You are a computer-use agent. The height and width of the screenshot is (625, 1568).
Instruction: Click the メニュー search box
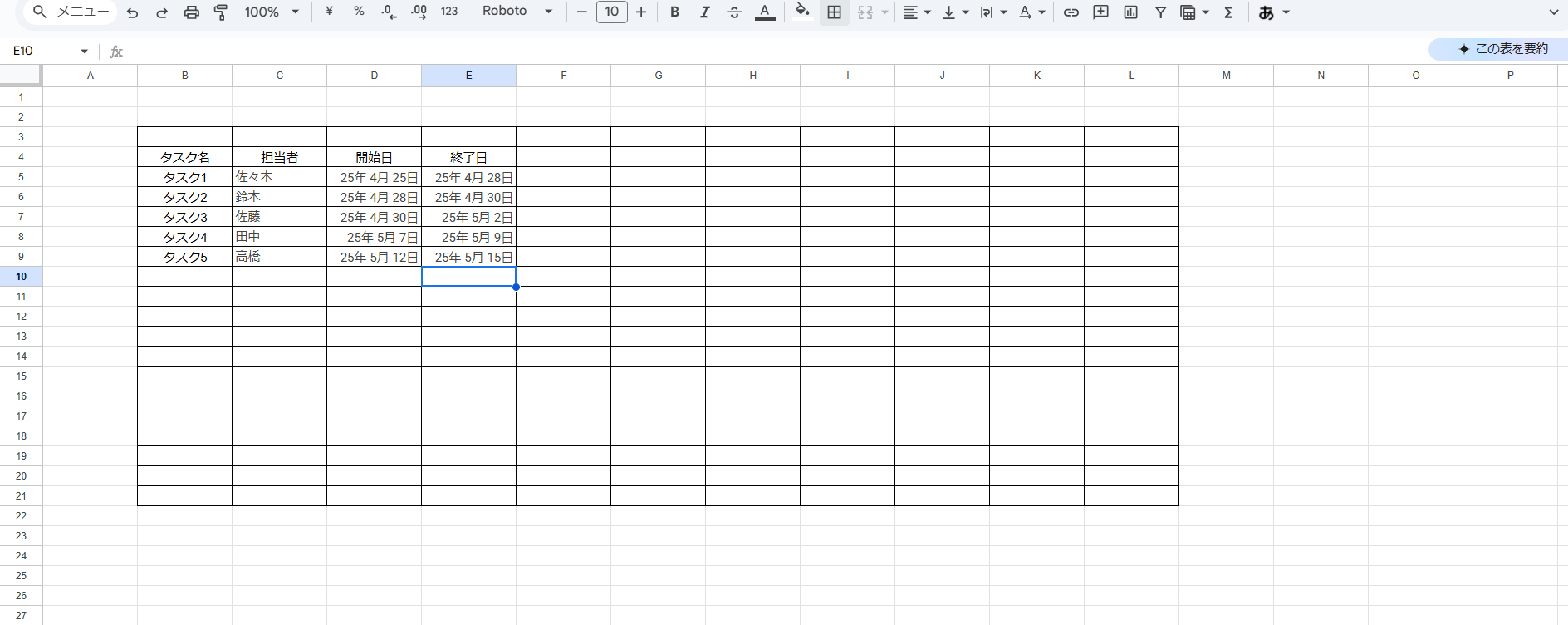[71, 12]
